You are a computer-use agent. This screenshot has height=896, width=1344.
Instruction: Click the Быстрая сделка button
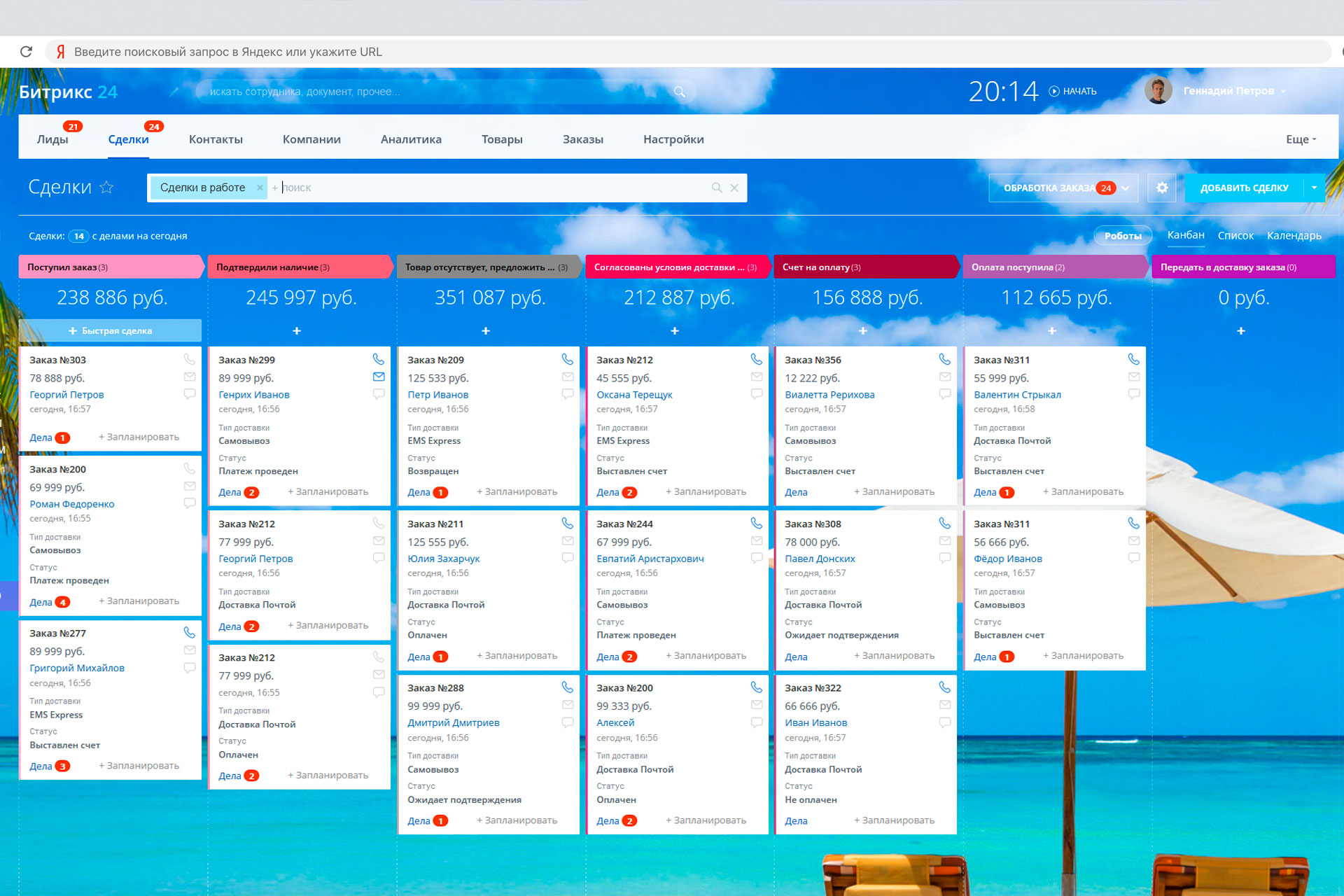coord(110,330)
